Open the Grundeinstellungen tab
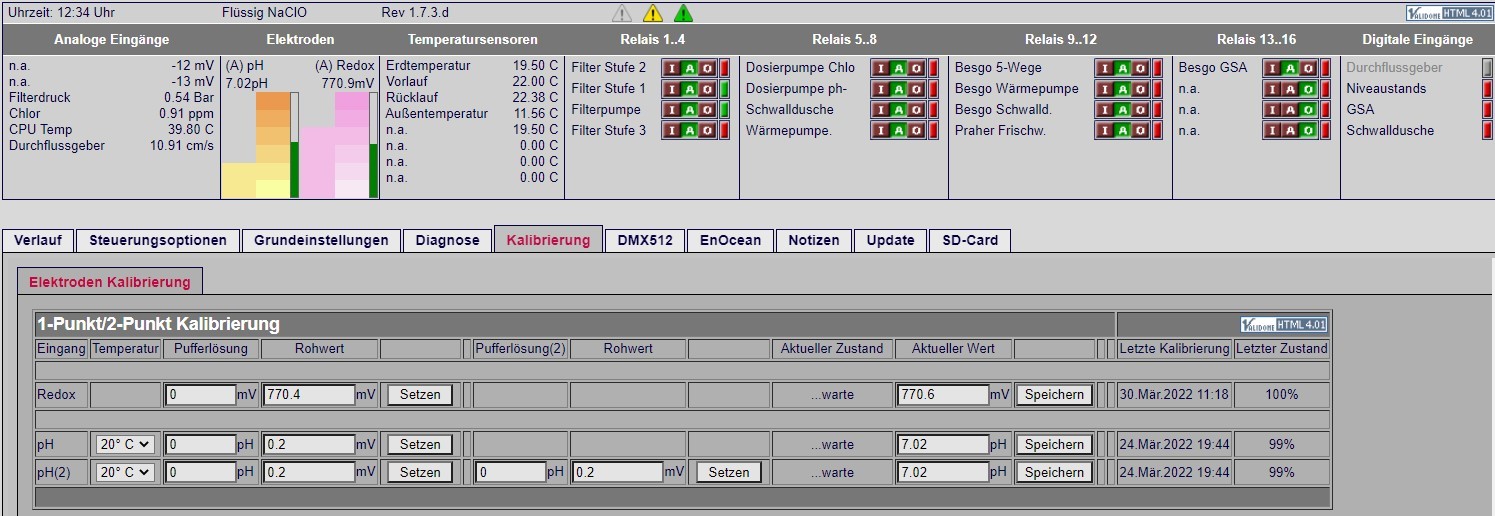This screenshot has width=1495, height=516. [321, 240]
